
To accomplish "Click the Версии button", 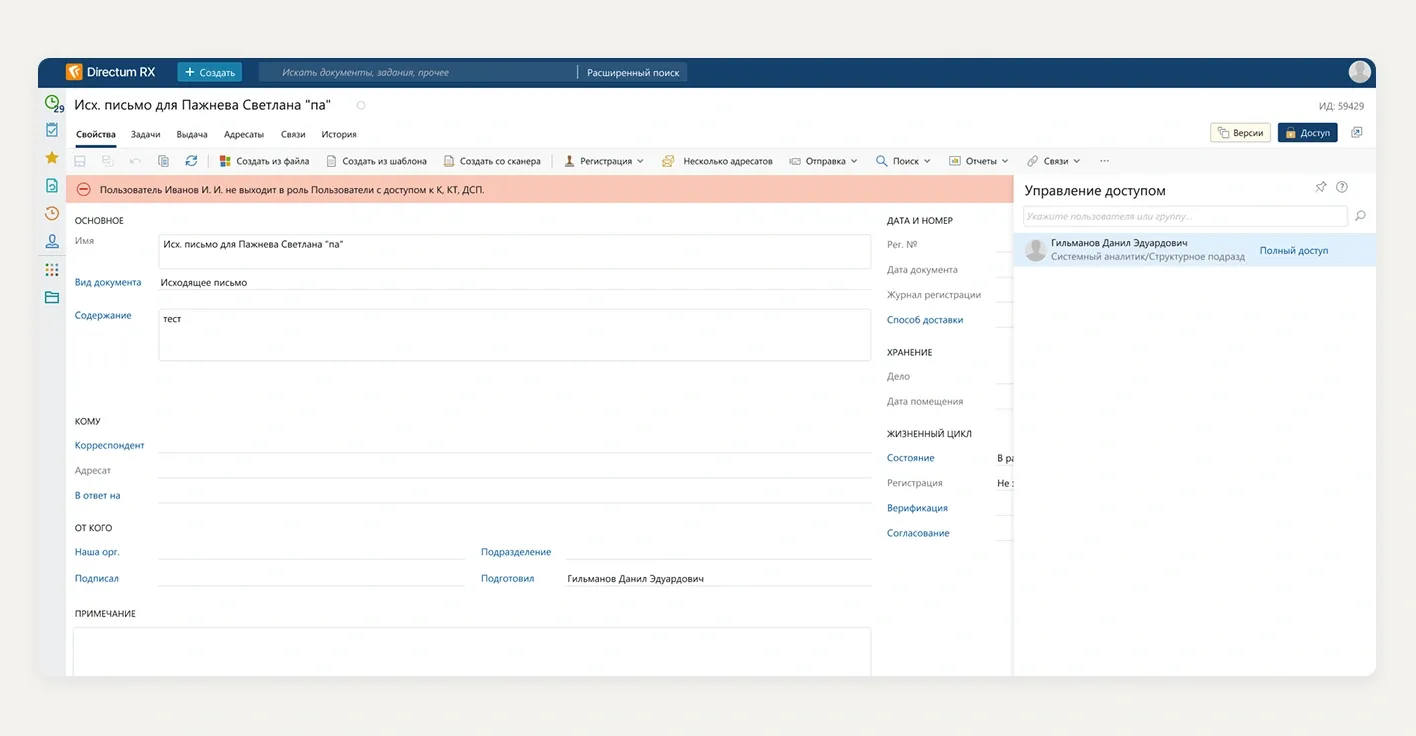I will pos(1240,133).
